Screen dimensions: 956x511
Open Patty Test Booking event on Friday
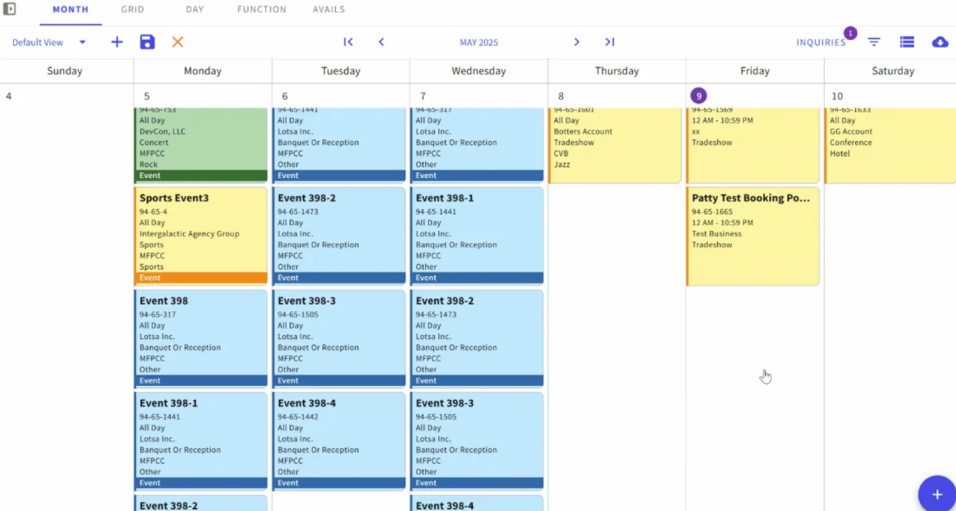[x=753, y=237]
